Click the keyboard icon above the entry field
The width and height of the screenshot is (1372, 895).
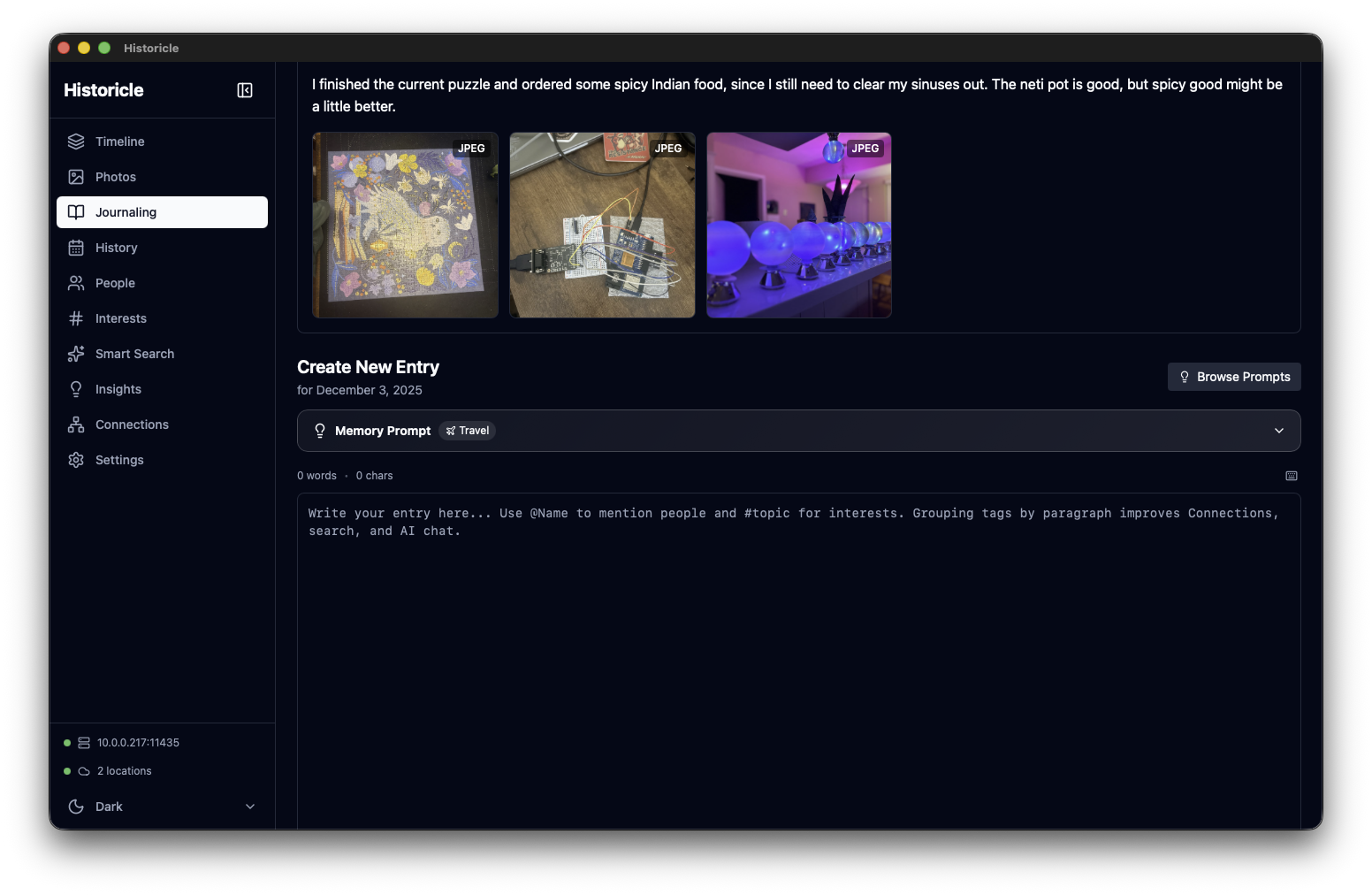click(x=1291, y=476)
